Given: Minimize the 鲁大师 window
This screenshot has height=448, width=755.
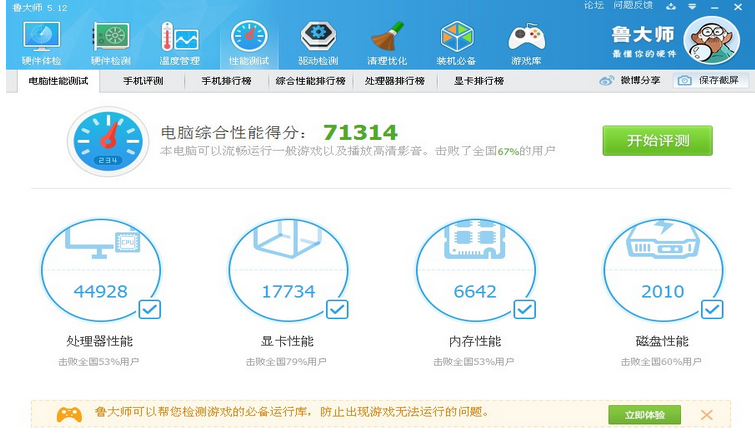Looking at the screenshot, I should click(715, 7).
